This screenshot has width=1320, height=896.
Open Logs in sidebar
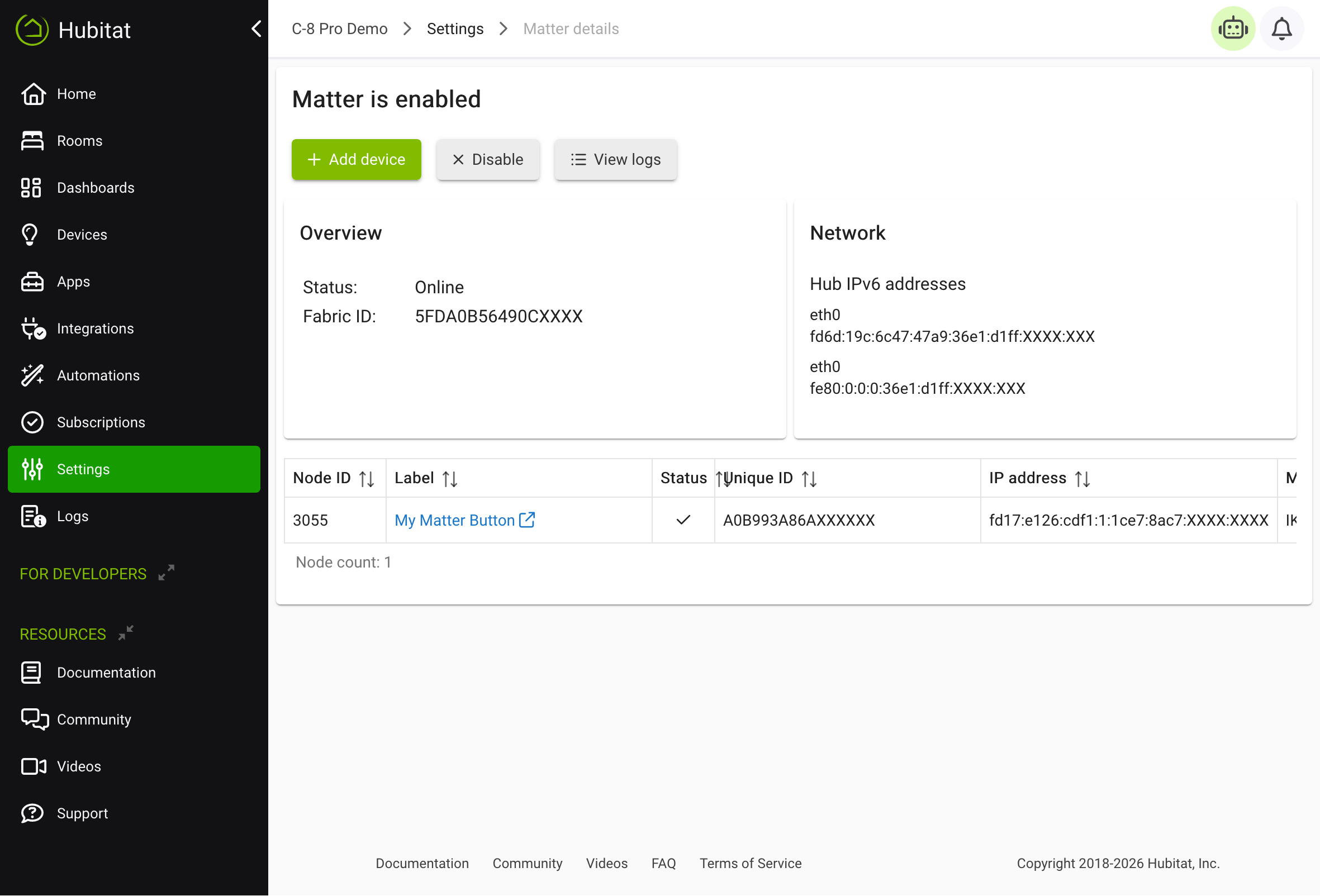point(134,517)
